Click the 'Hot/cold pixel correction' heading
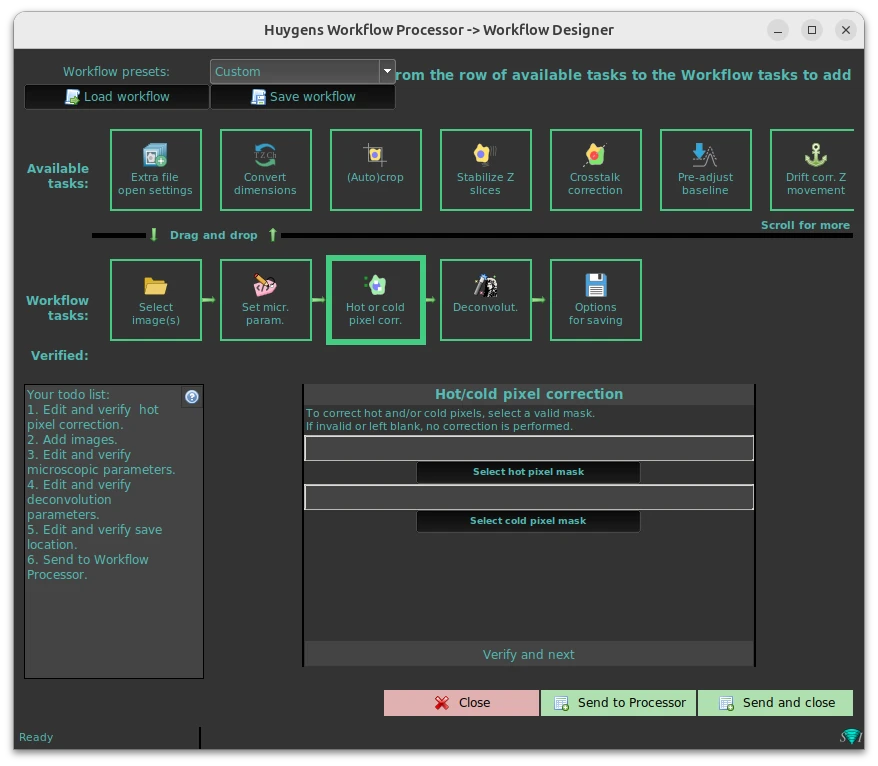Screen dimensions: 878x766 click(529, 394)
